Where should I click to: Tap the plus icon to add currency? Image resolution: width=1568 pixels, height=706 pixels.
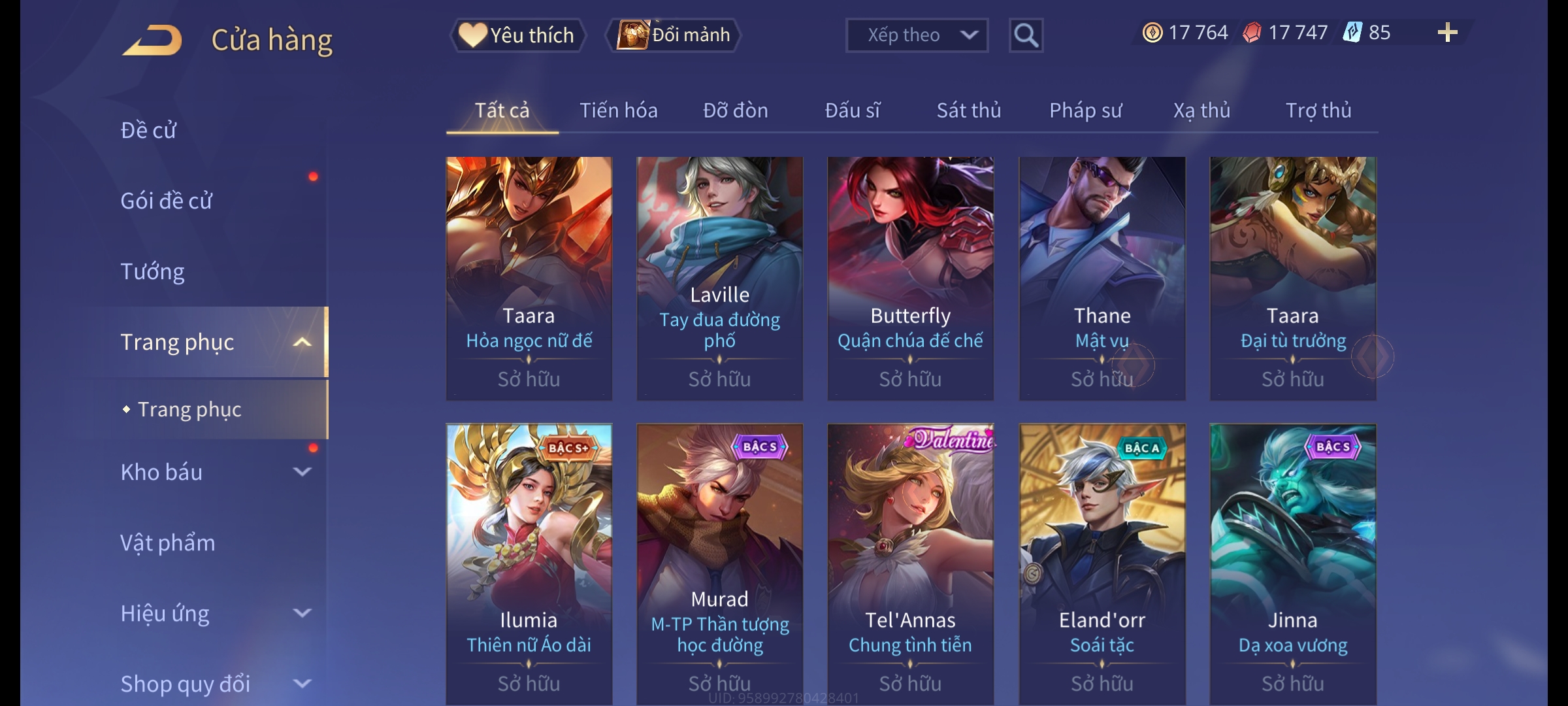[1447, 33]
